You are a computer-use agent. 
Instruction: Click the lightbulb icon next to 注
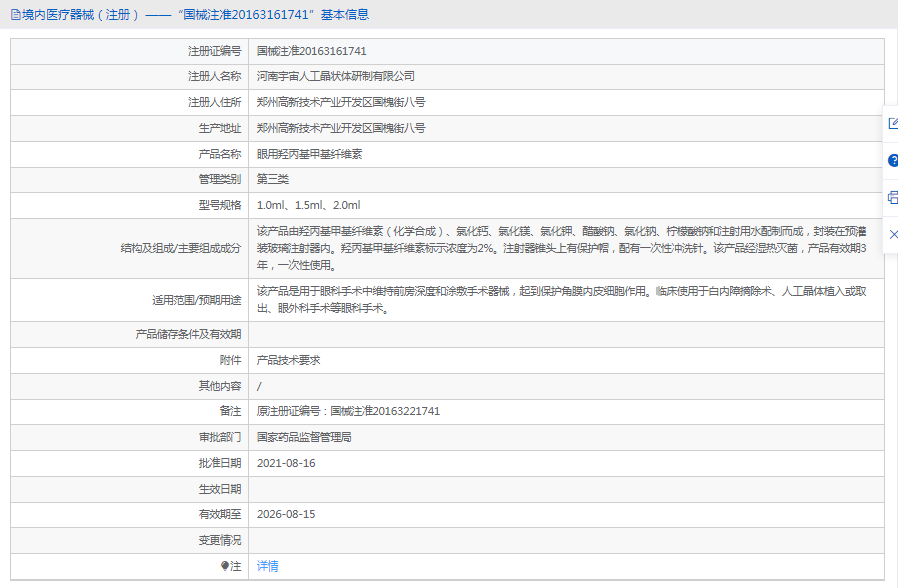coord(225,566)
